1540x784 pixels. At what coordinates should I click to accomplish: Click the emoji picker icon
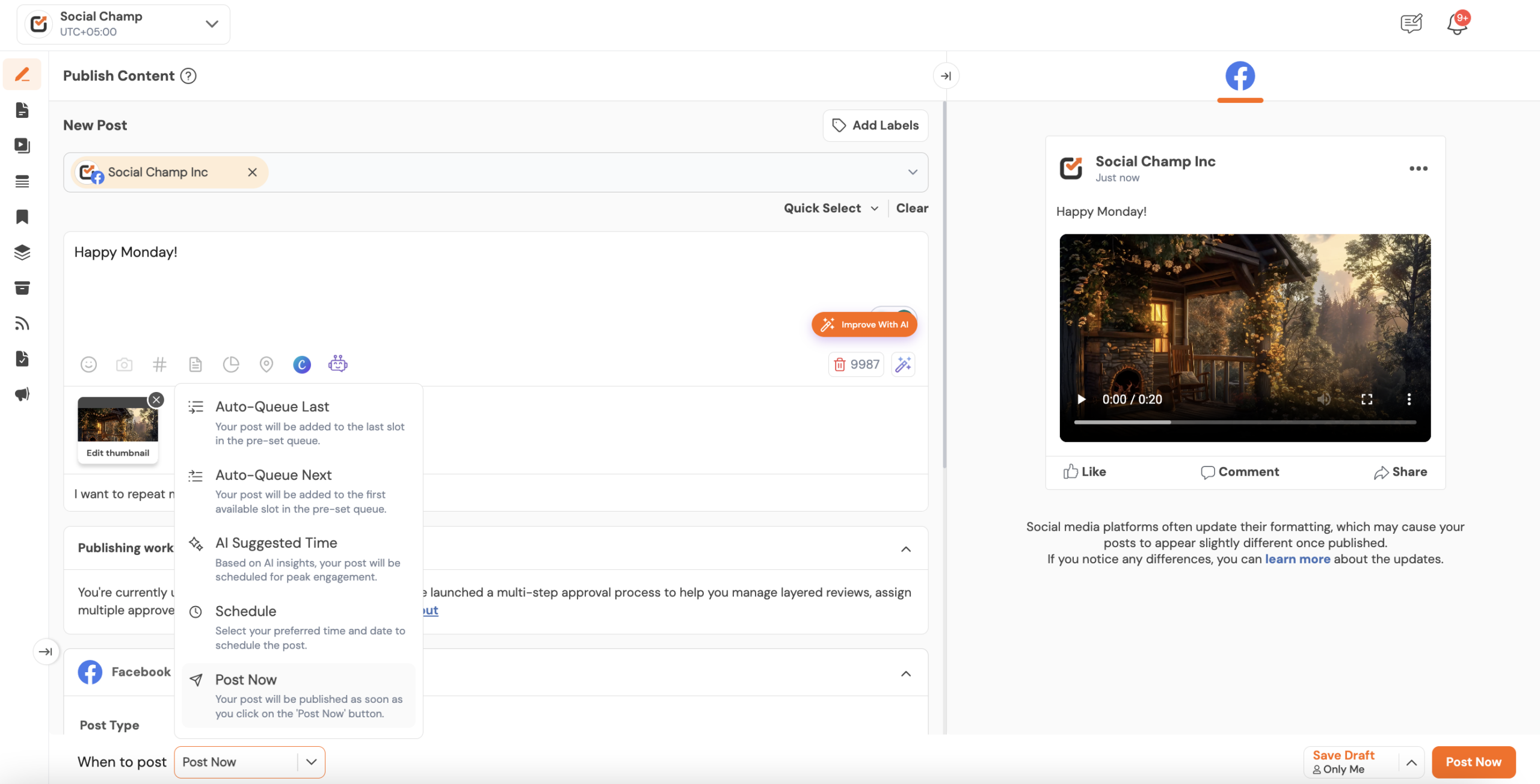pyautogui.click(x=88, y=364)
